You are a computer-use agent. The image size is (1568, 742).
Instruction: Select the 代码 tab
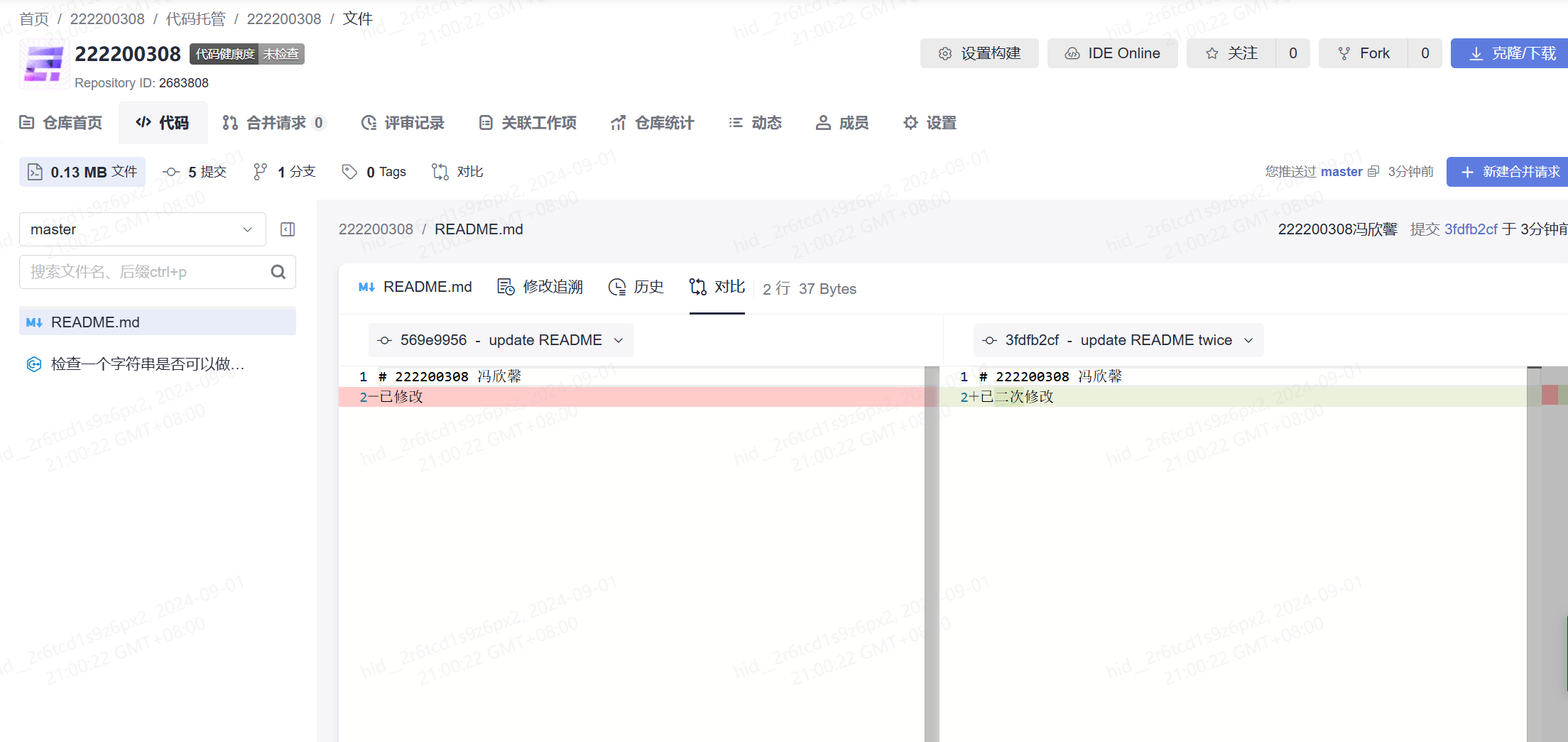(163, 123)
